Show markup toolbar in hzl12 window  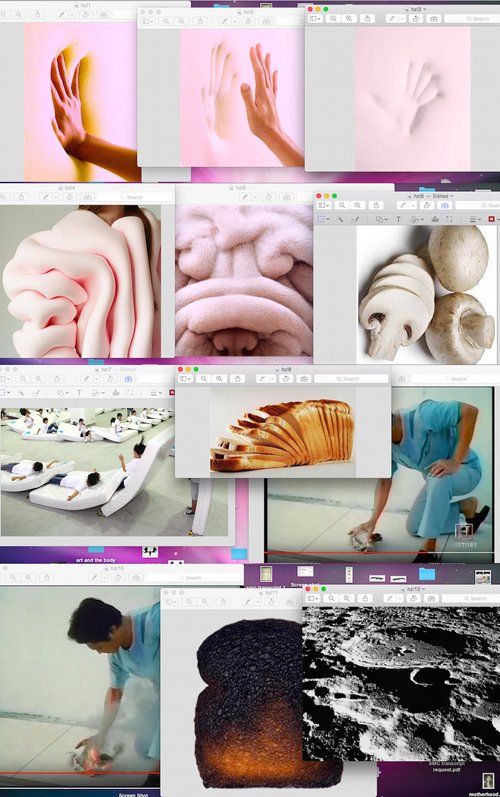431,598
